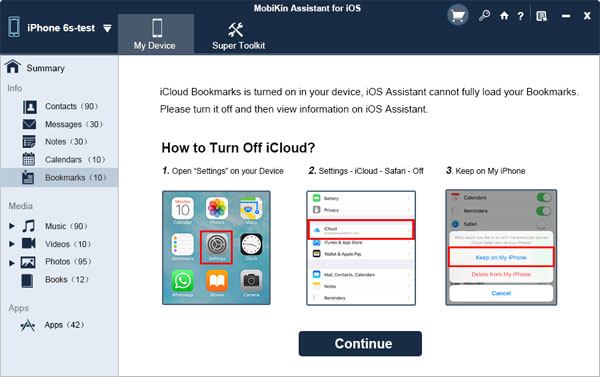
Task: Expand the Music tree arrow
Action: pyautogui.click(x=12, y=226)
